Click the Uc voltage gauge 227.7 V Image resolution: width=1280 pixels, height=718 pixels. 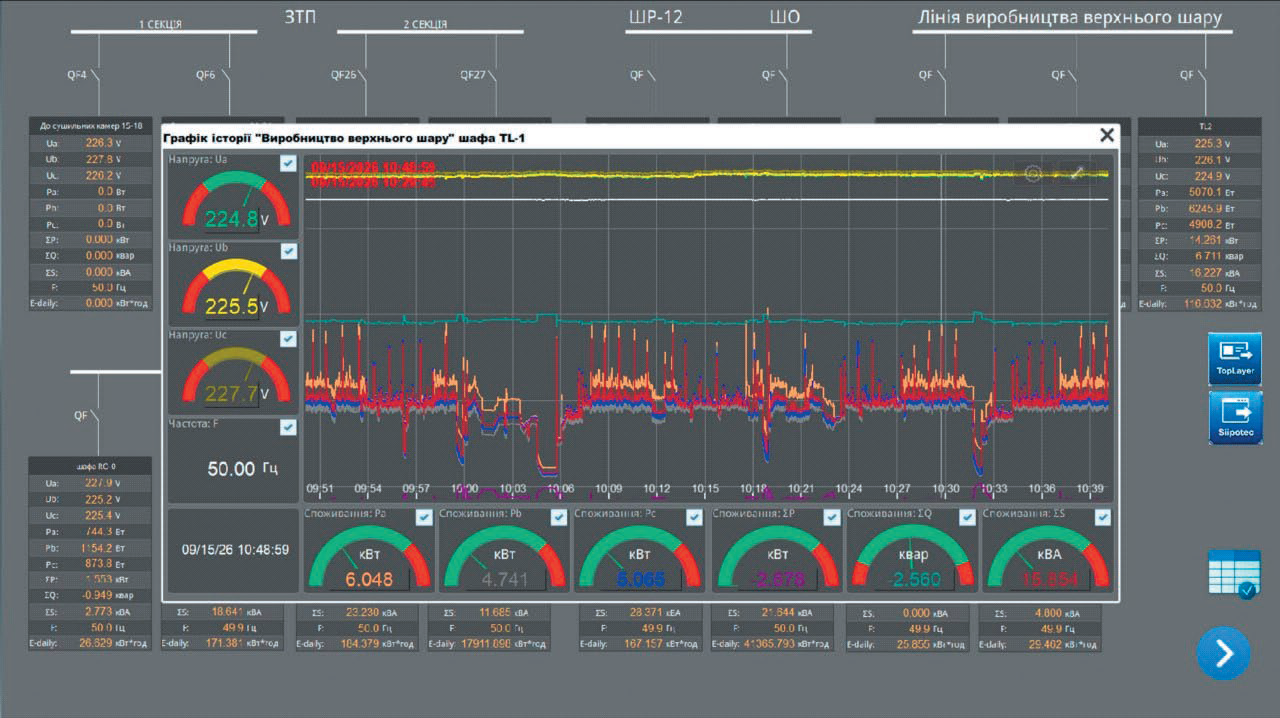coord(235,375)
